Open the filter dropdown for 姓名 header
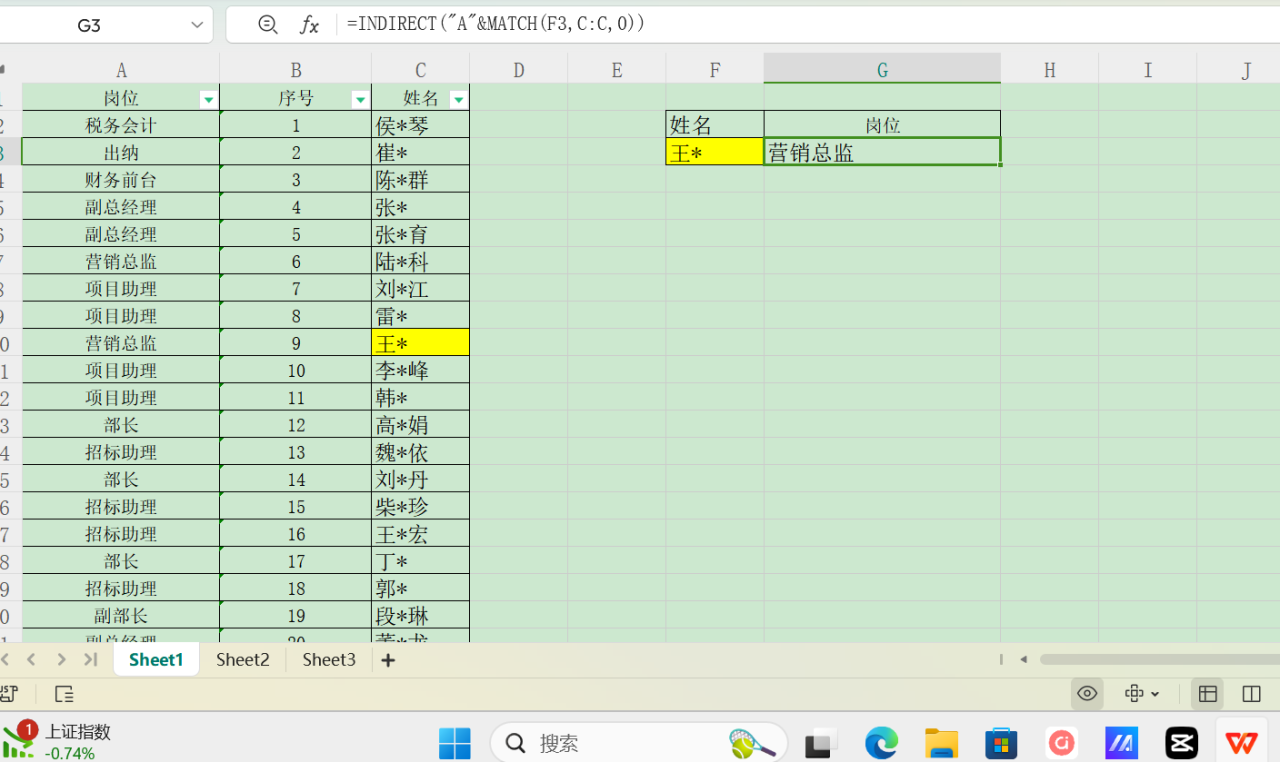Viewport: 1280px width, 762px height. pos(458,99)
